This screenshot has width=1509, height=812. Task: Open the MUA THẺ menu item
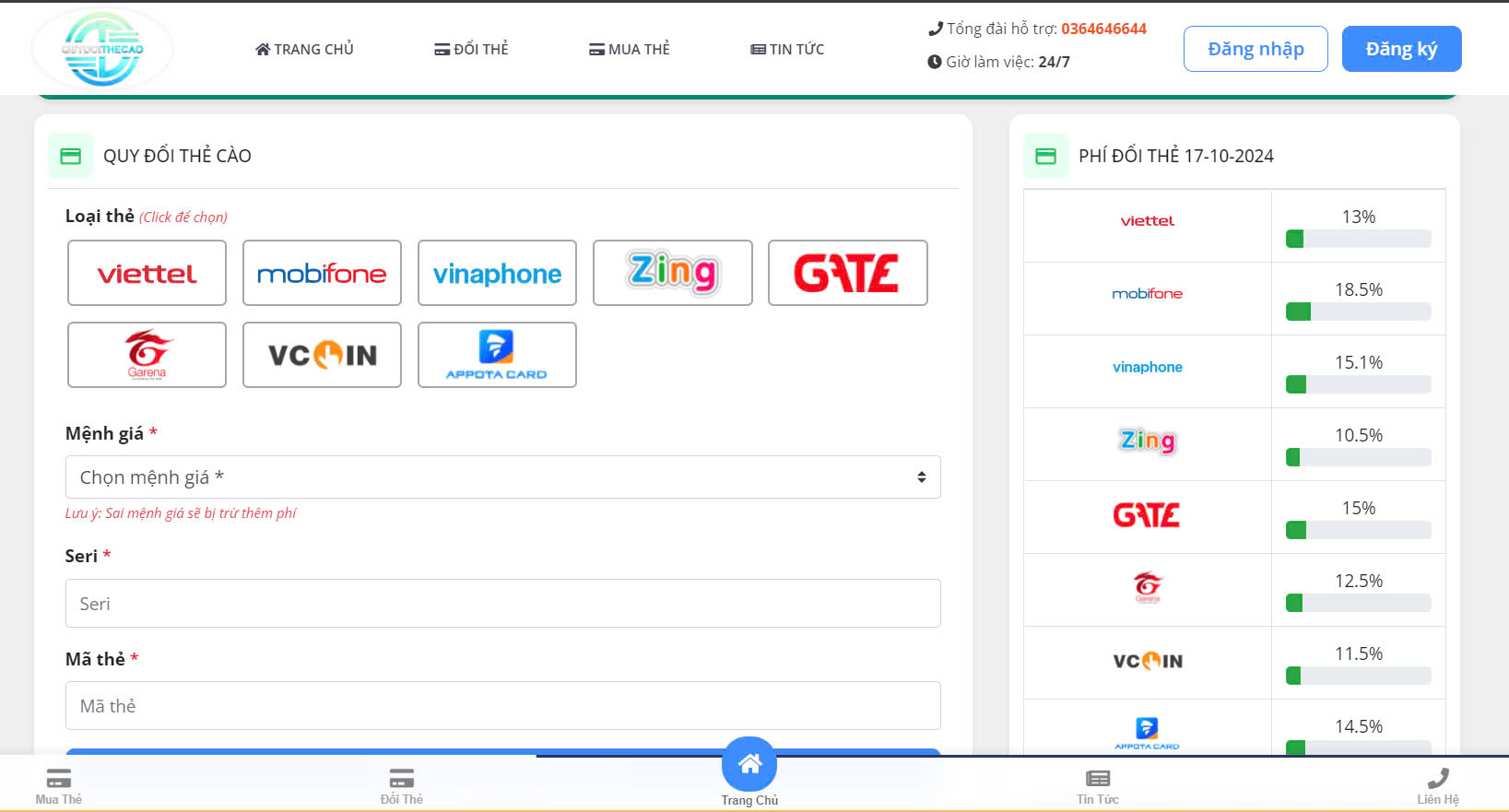coord(630,49)
